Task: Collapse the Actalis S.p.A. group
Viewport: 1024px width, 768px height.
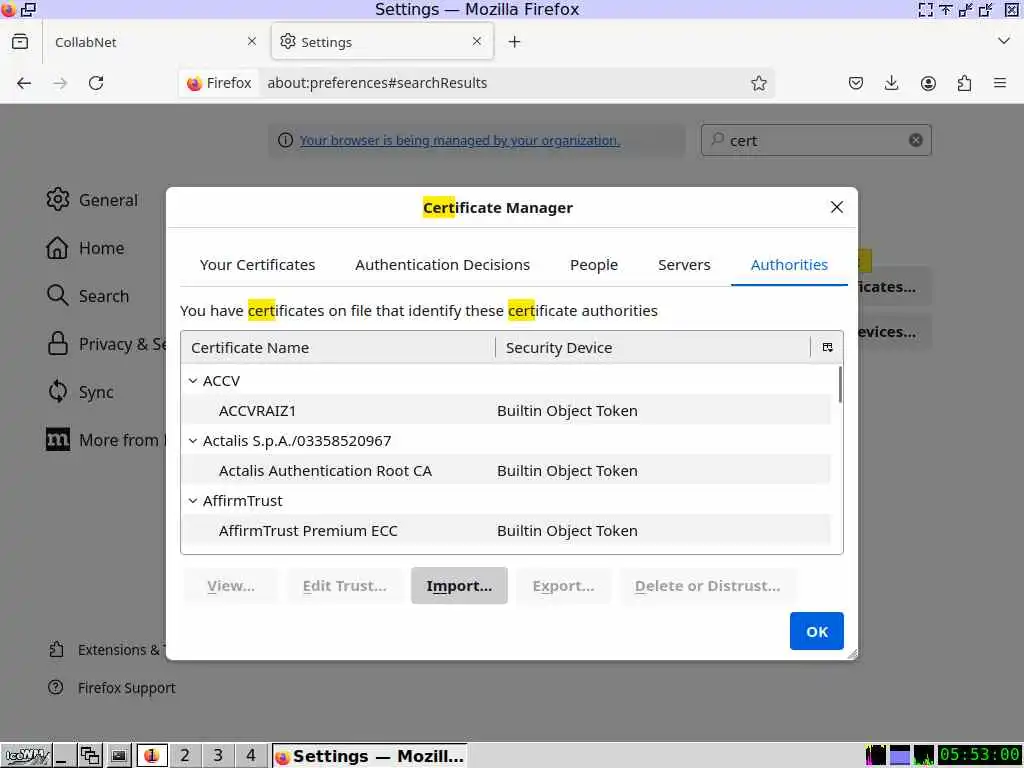Action: point(193,441)
